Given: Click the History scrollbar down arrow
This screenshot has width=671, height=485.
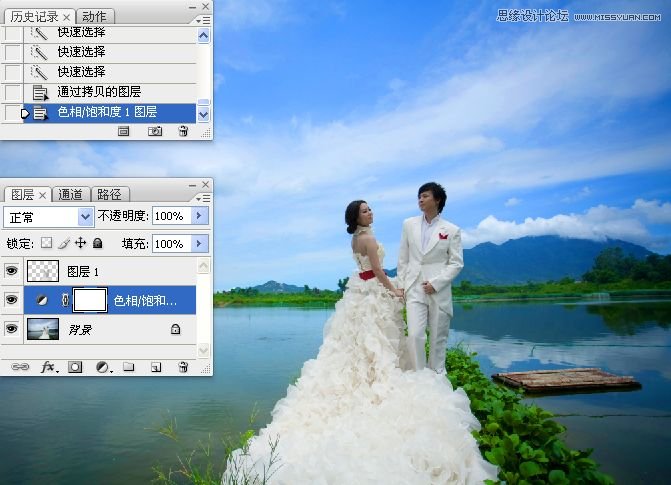Looking at the screenshot, I should 204,114.
